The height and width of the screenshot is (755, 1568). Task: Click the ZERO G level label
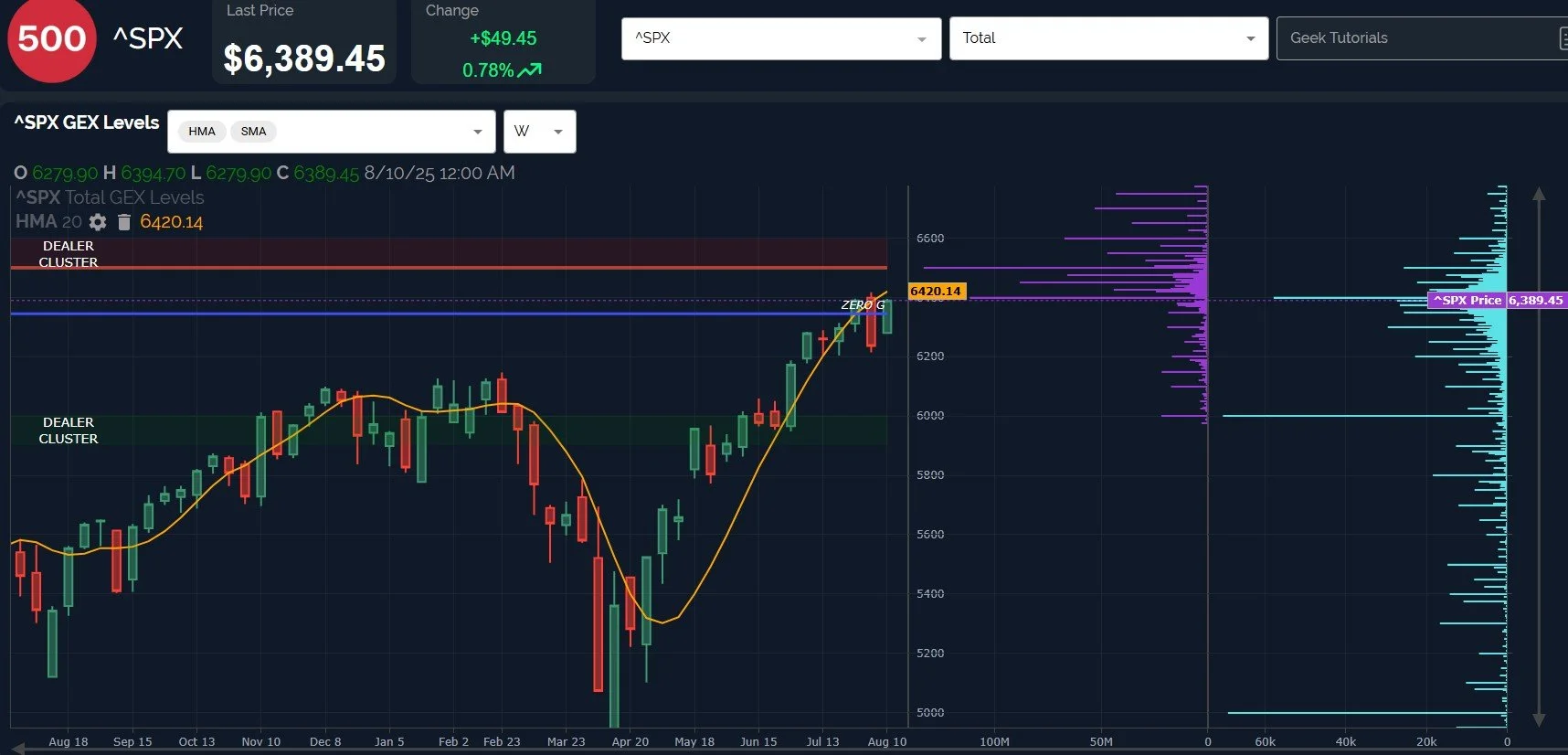point(863,304)
